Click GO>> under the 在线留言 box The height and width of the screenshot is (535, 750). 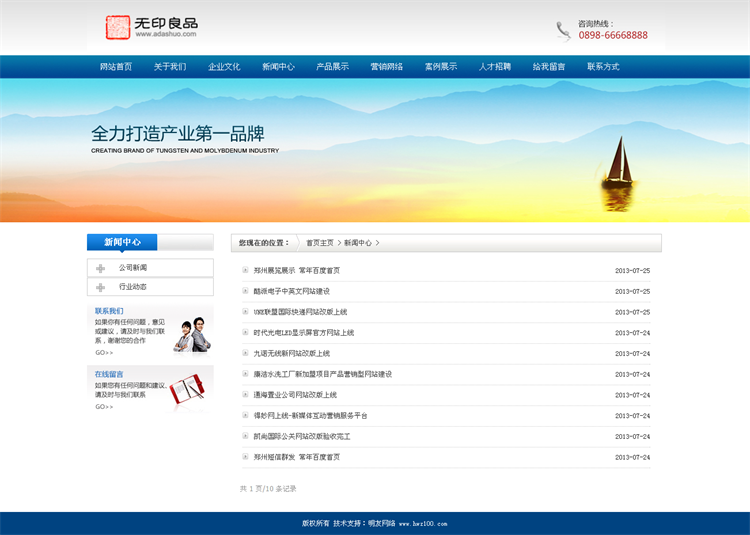(x=104, y=406)
